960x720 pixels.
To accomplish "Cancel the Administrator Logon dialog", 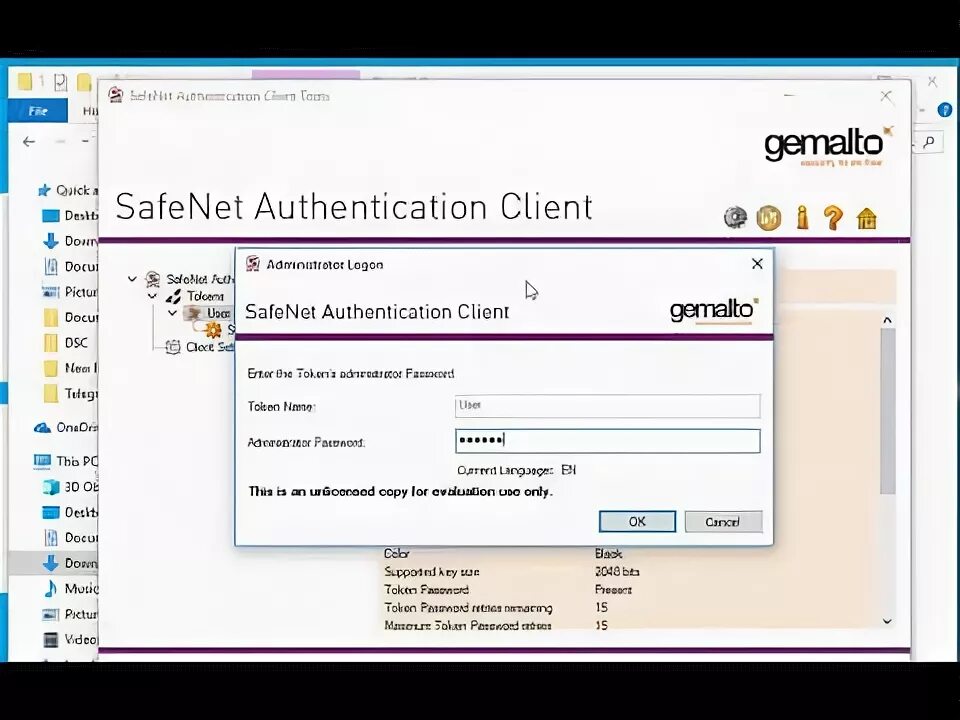I will [723, 522].
